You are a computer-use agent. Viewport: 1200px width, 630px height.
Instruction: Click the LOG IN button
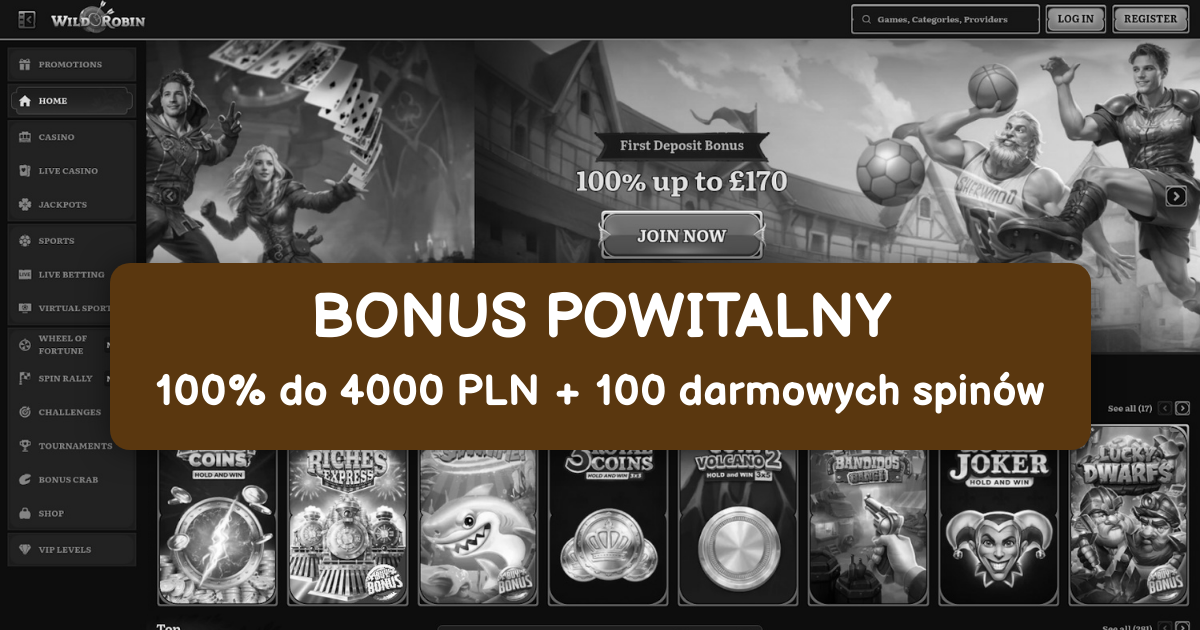click(1076, 19)
